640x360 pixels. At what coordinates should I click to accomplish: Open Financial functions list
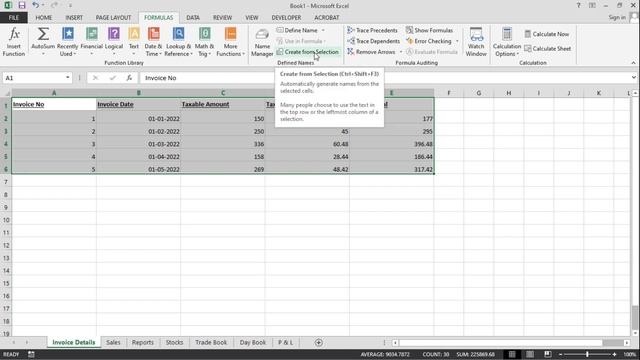coord(91,42)
